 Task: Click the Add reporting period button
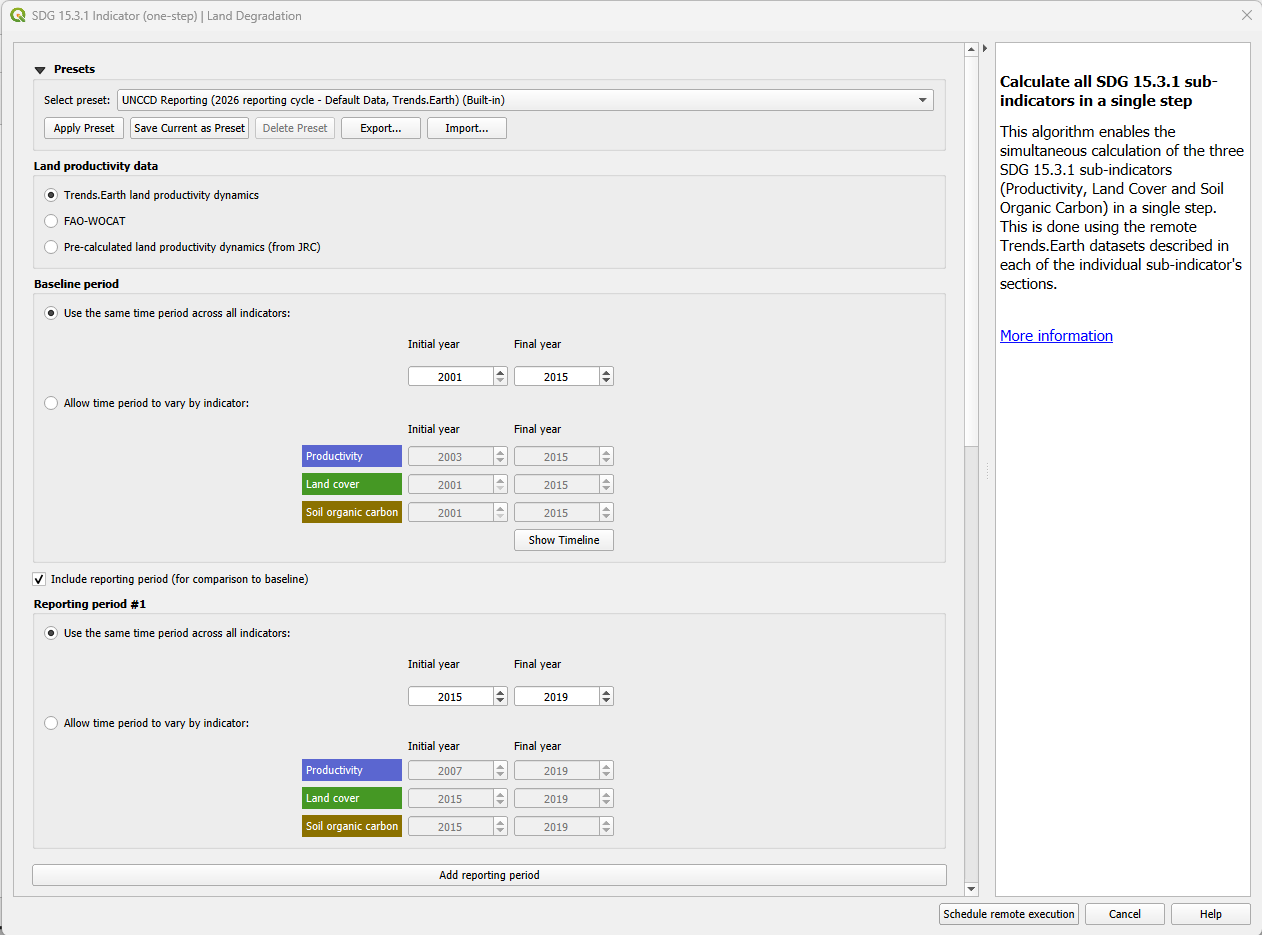click(x=489, y=875)
